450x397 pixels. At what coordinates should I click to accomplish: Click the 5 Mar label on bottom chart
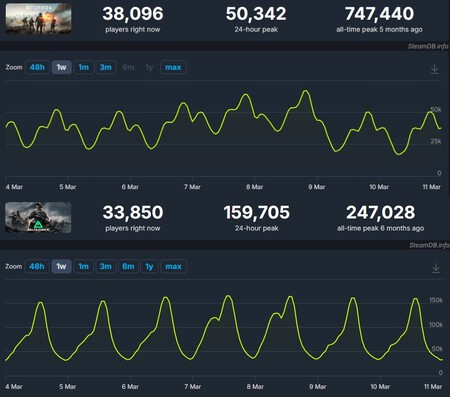pos(68,387)
